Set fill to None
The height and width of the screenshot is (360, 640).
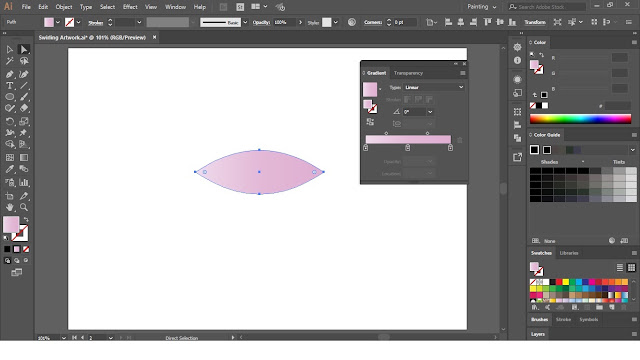click(26, 249)
